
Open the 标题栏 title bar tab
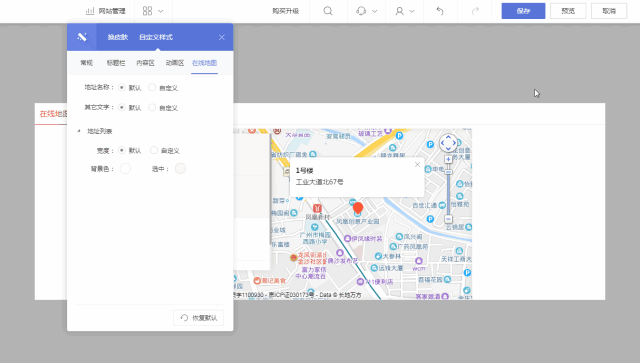pos(116,63)
